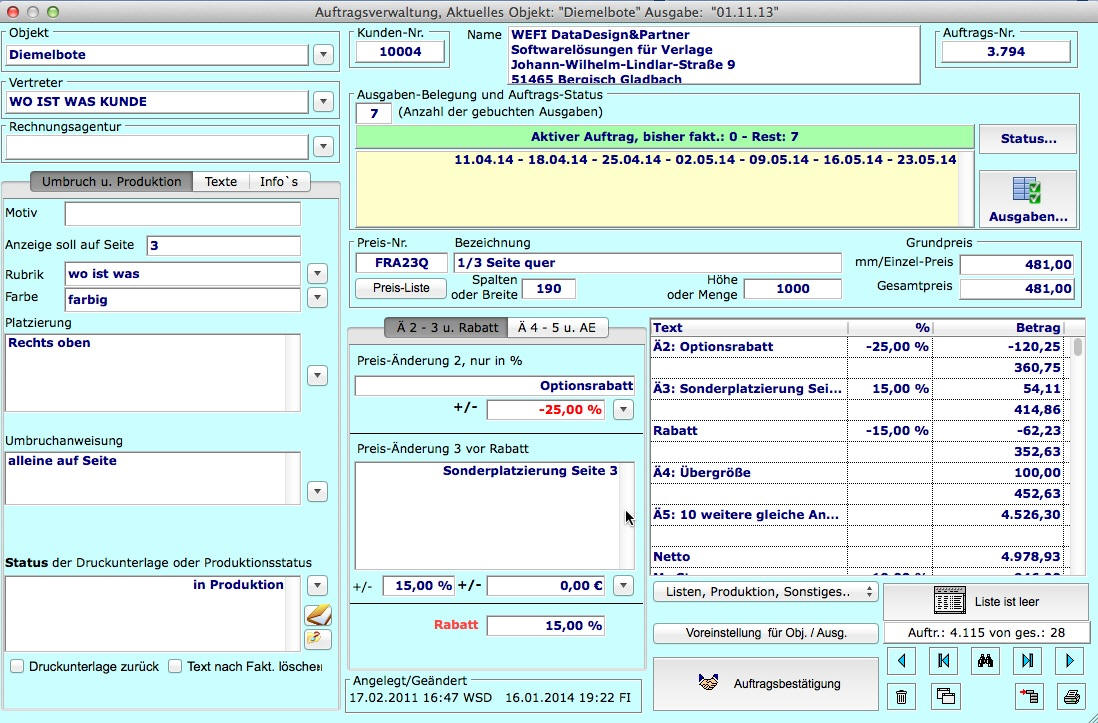Select the Ä 4 - 5 u. AE tab
This screenshot has width=1098, height=723.
tap(558, 327)
